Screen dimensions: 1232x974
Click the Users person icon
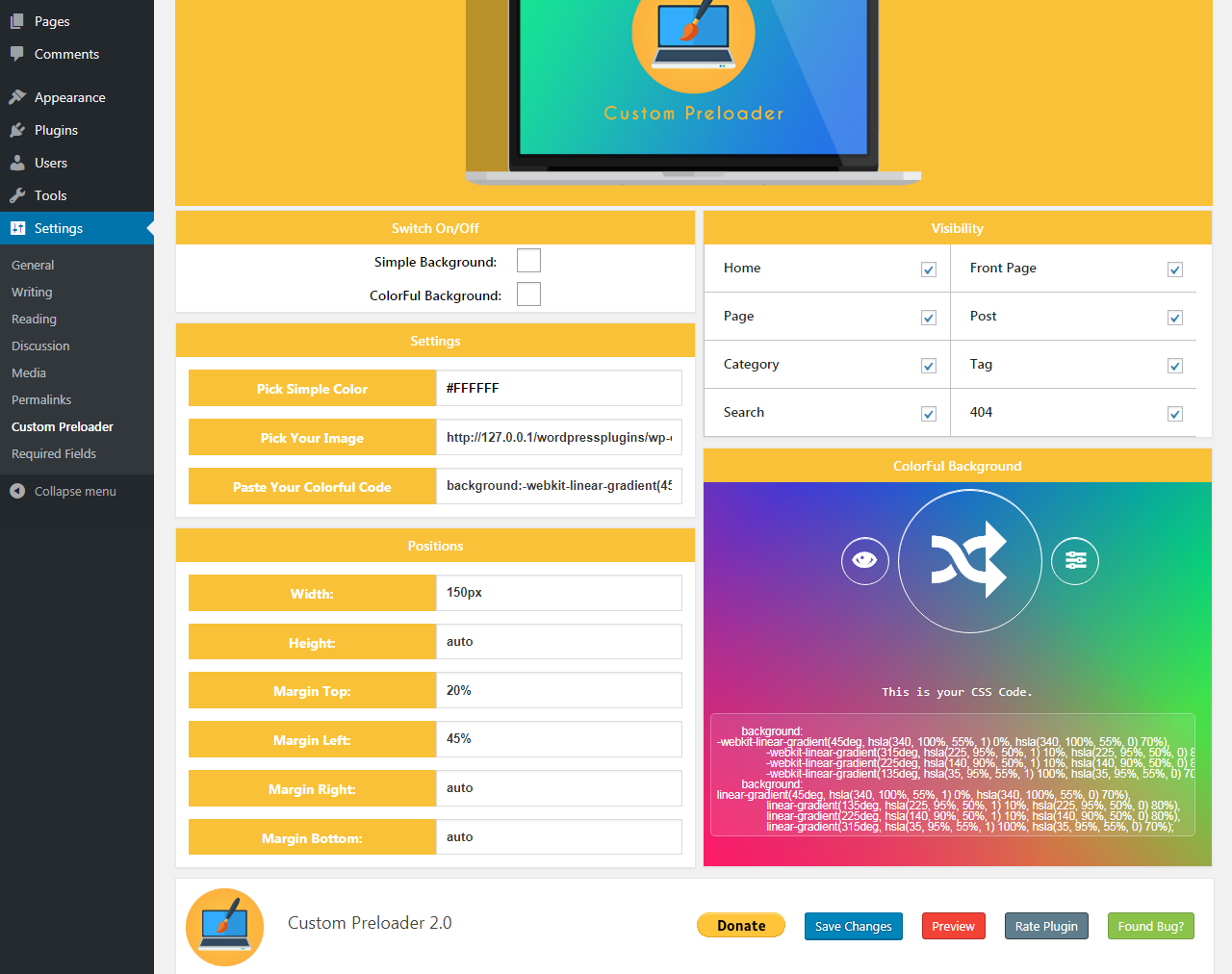17,163
